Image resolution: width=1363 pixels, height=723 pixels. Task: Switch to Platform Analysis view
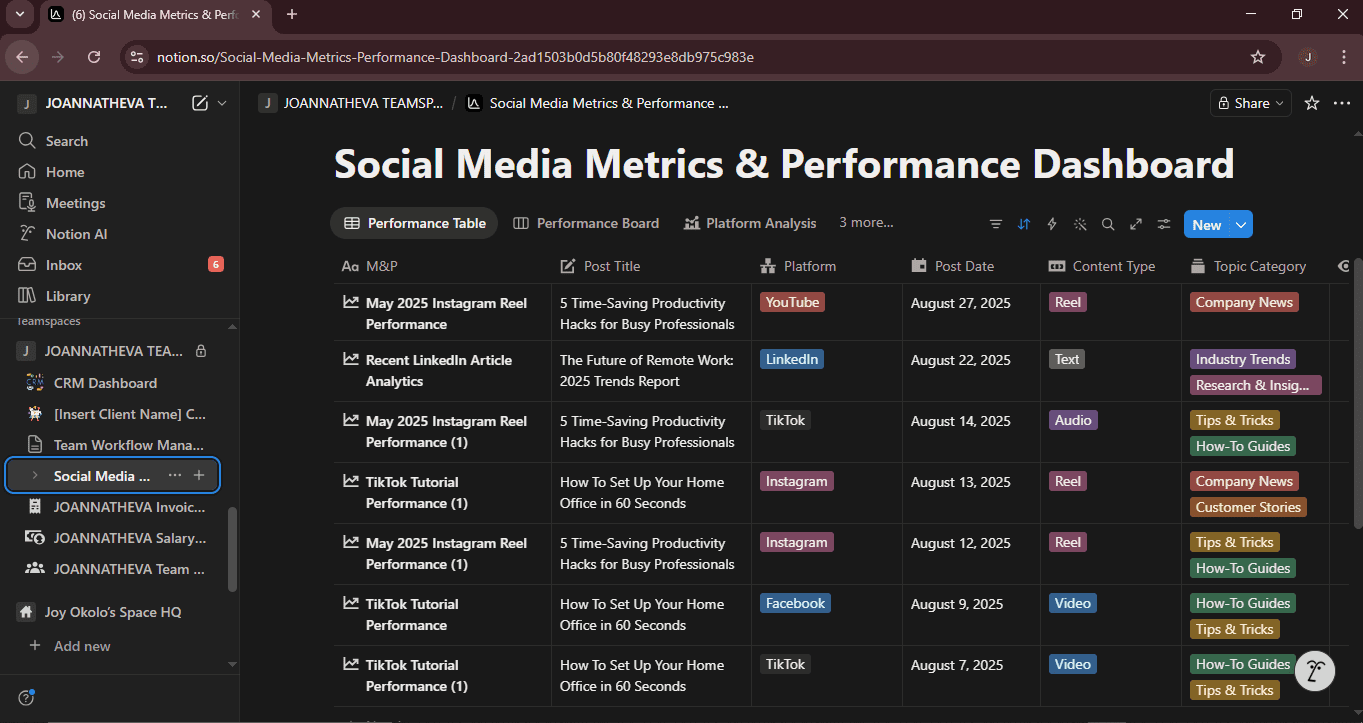pos(750,223)
